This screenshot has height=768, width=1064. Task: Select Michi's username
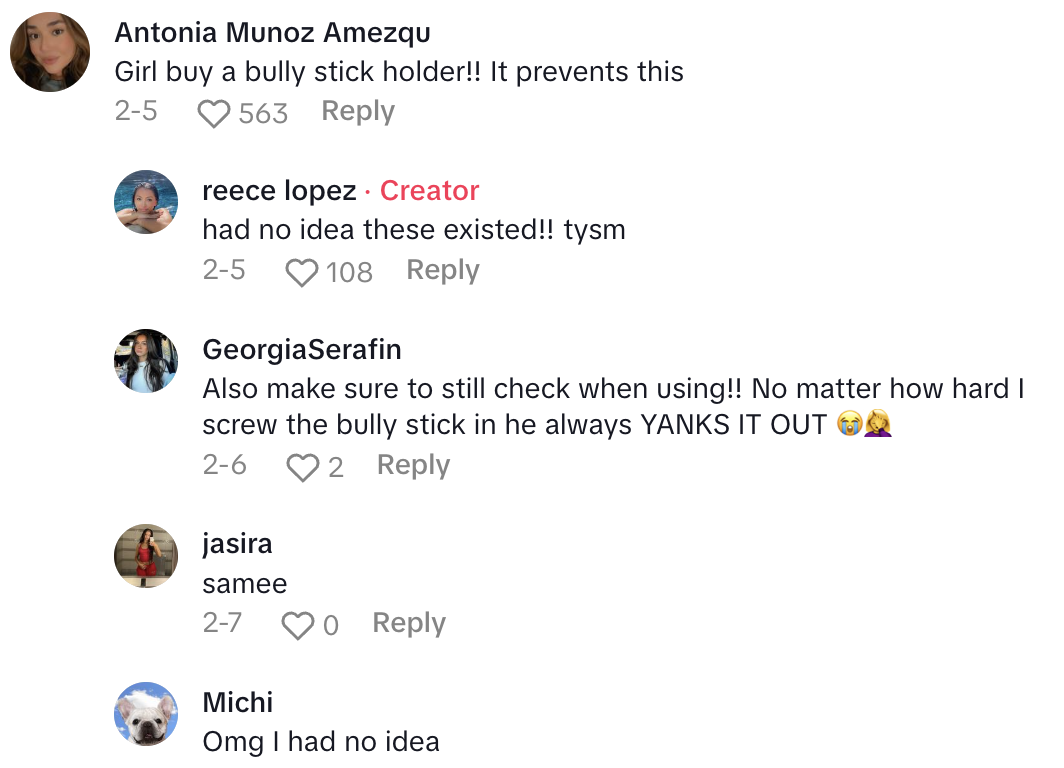(x=238, y=702)
